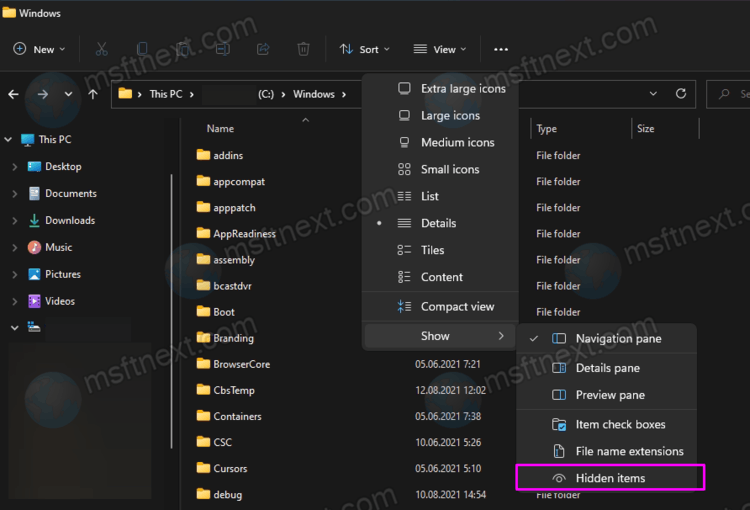
Task: Select Content view
Action: pyautogui.click(x=440, y=277)
